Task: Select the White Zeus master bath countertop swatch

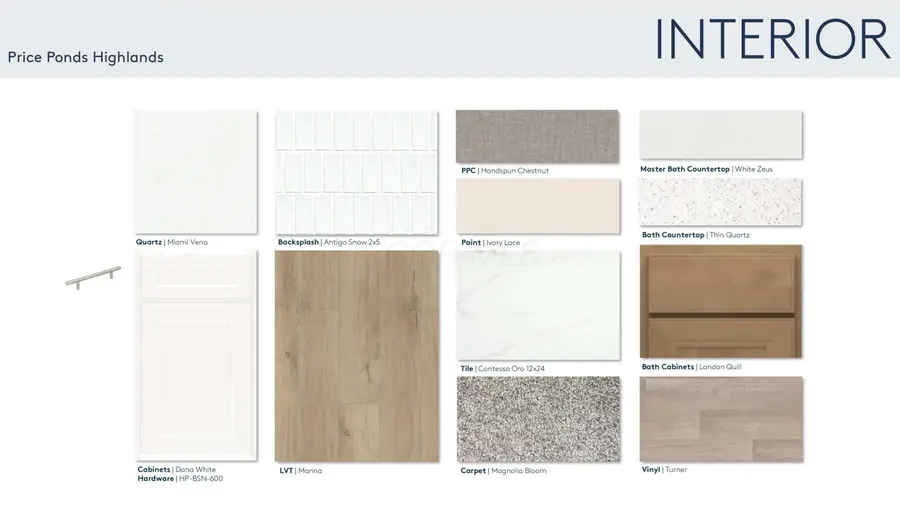Action: [720, 135]
